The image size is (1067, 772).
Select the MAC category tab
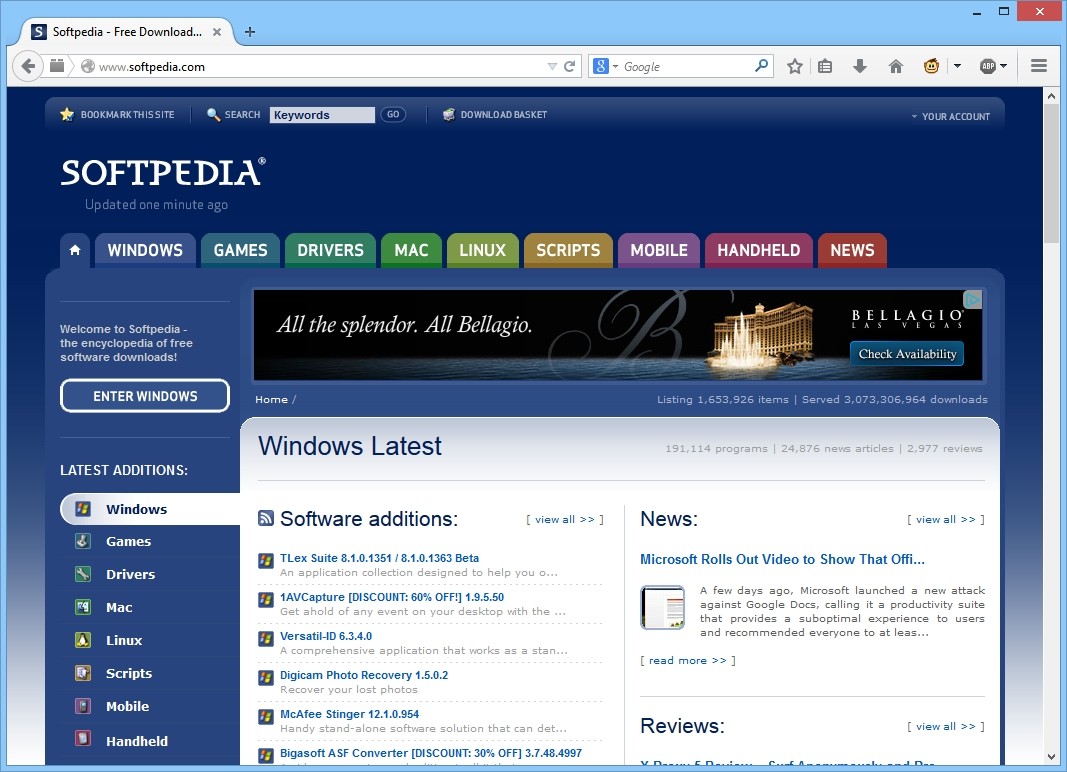coord(412,250)
